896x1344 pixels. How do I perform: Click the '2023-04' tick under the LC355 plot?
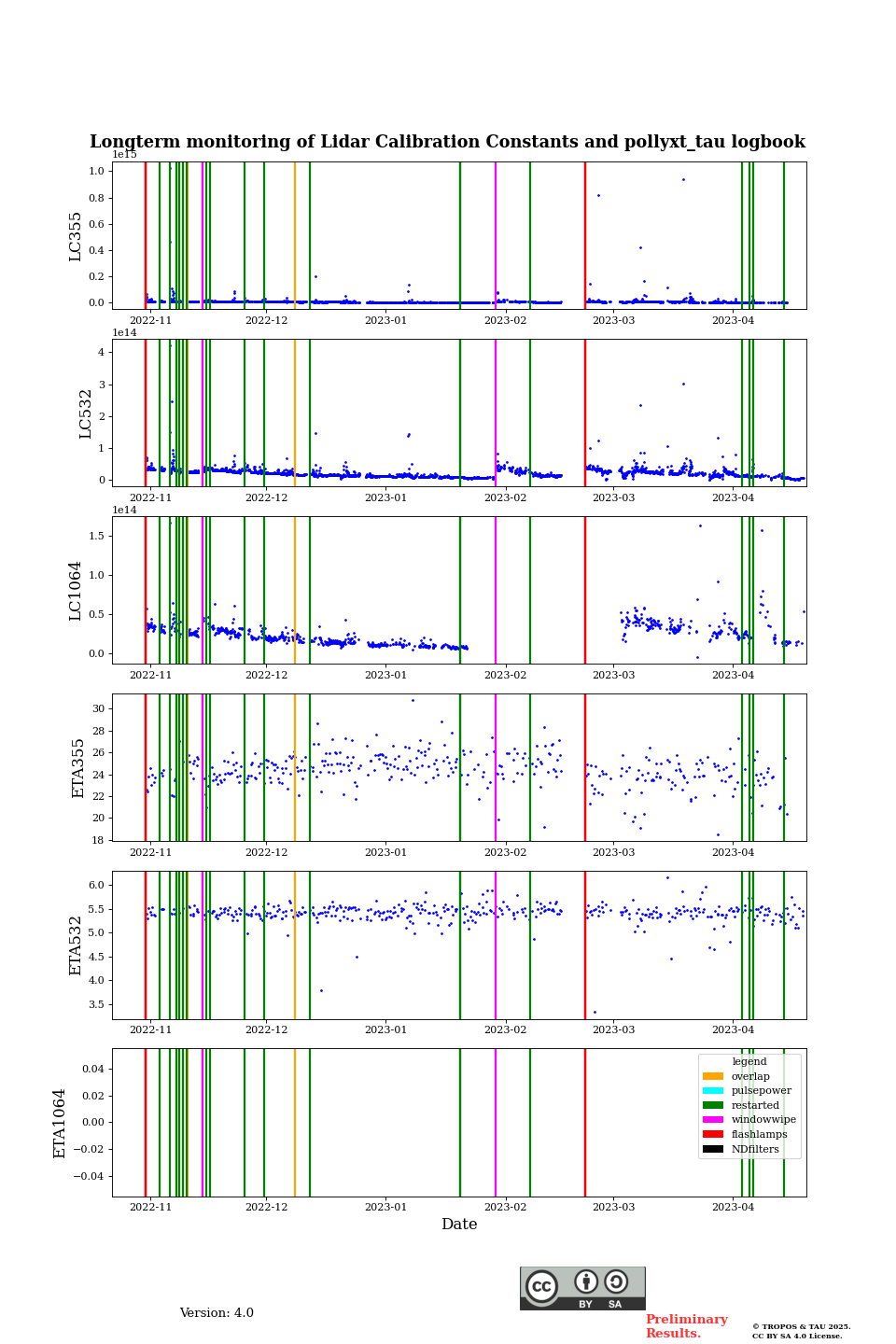(x=733, y=320)
